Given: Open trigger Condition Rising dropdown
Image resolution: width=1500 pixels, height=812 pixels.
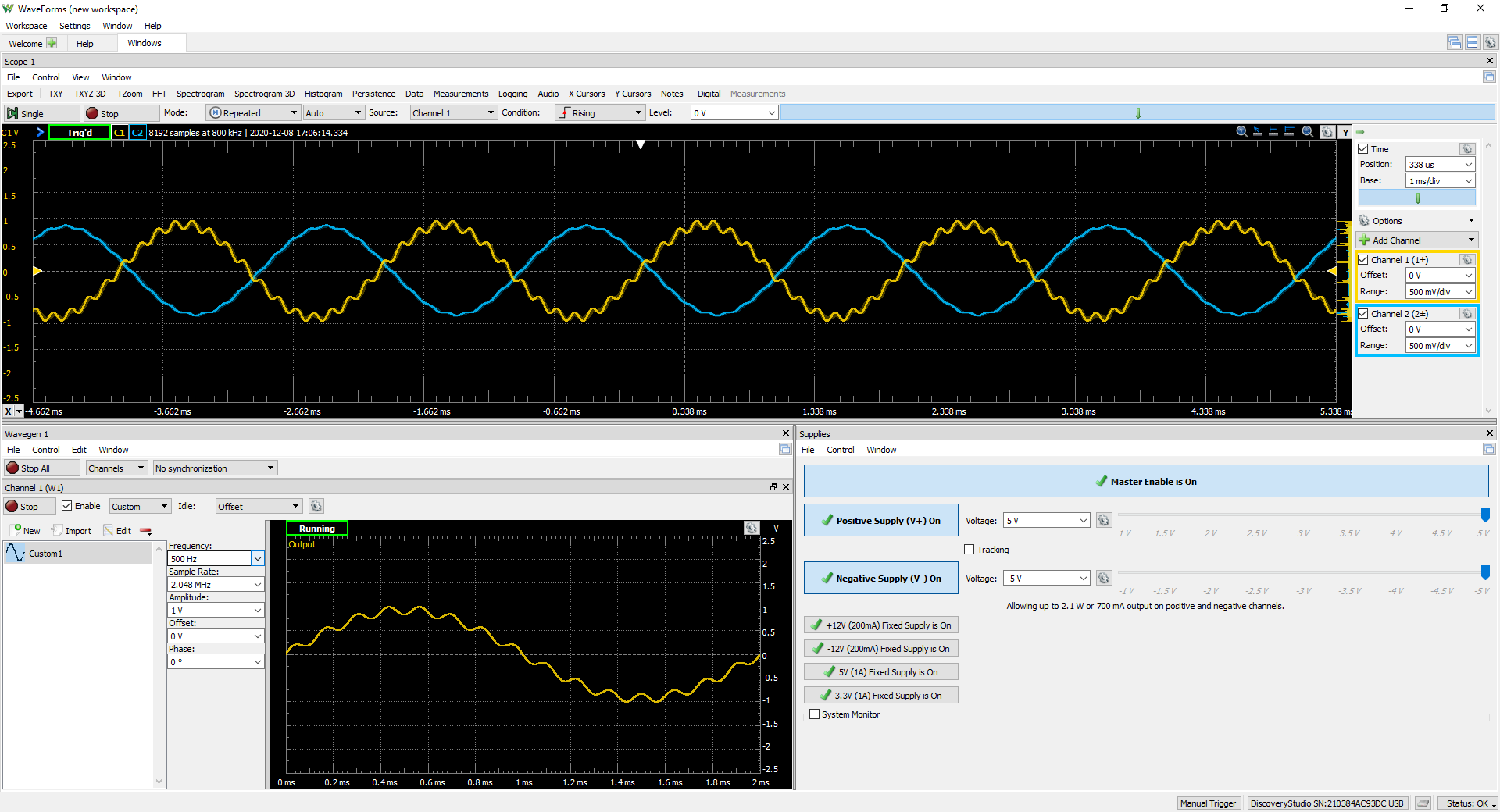Looking at the screenshot, I should (x=599, y=113).
